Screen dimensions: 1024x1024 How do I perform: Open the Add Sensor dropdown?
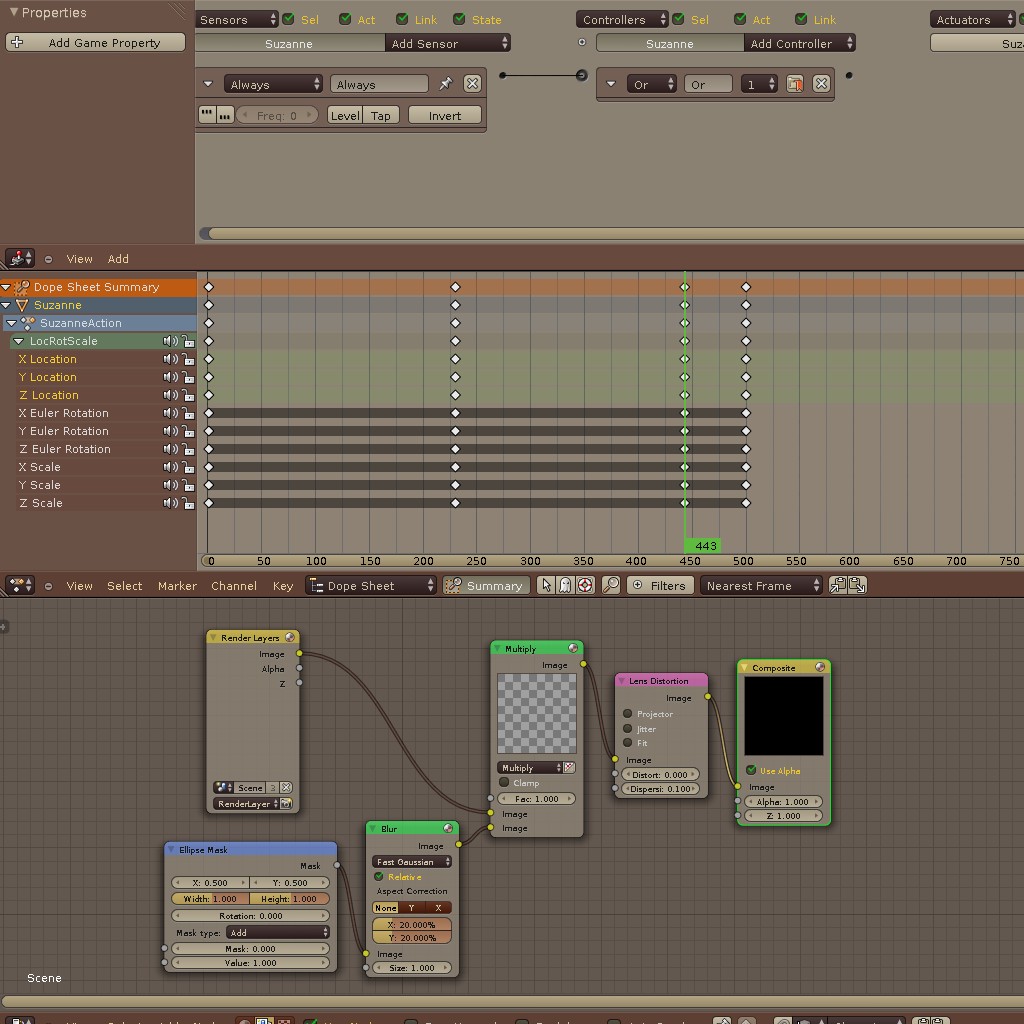point(447,43)
